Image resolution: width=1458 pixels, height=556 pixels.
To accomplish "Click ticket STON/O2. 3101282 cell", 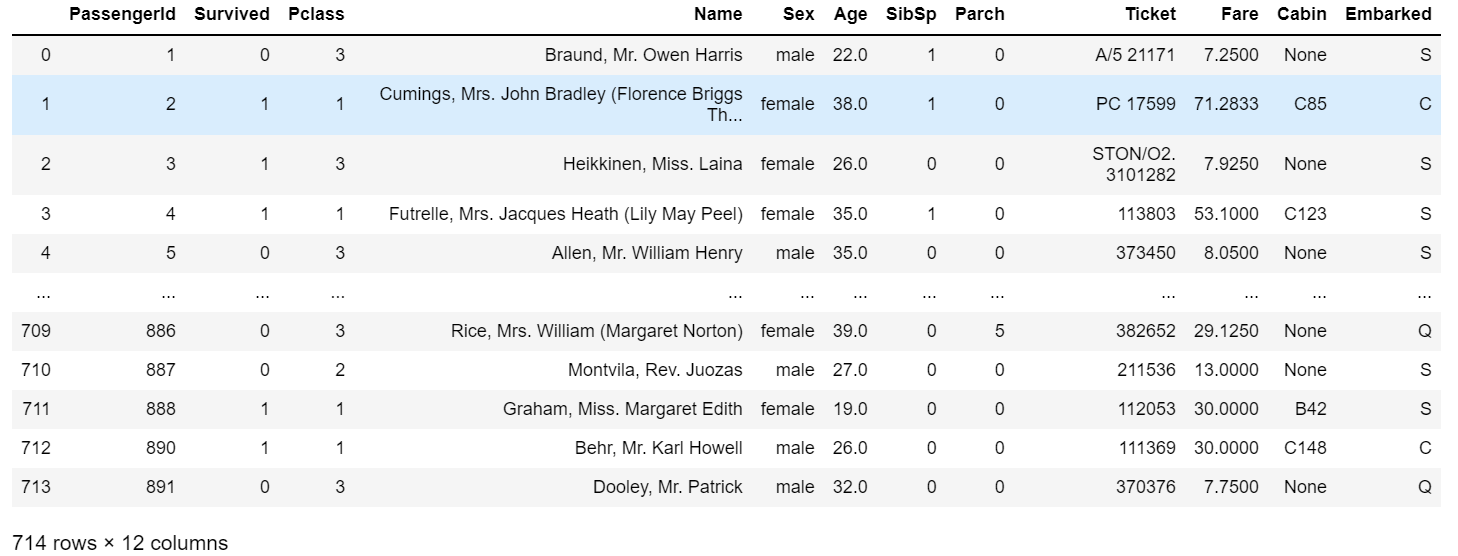I will point(1134,164).
